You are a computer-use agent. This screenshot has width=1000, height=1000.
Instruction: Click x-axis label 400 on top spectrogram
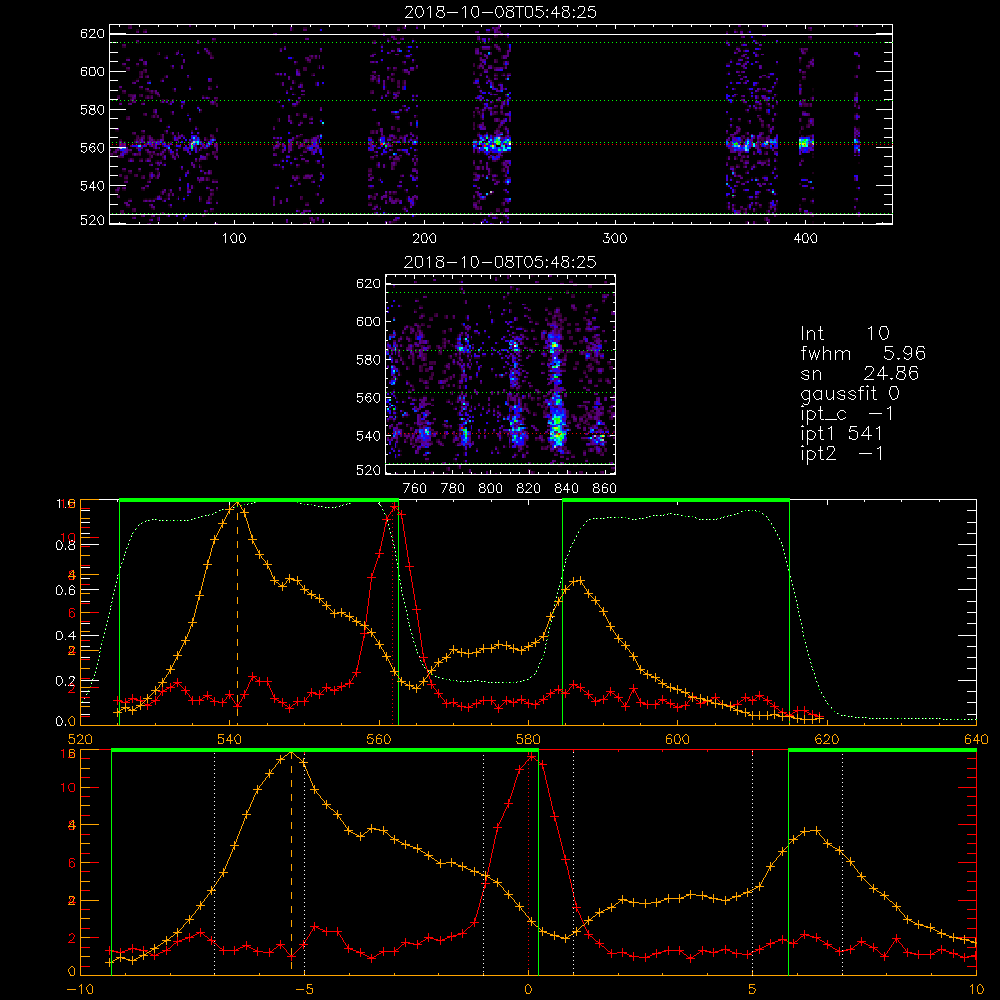pyautogui.click(x=805, y=239)
